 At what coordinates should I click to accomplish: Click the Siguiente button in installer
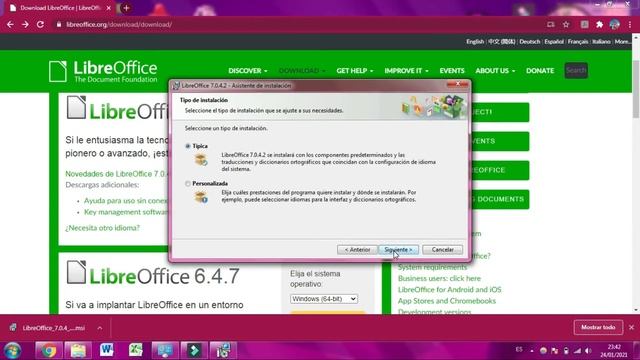(398, 249)
